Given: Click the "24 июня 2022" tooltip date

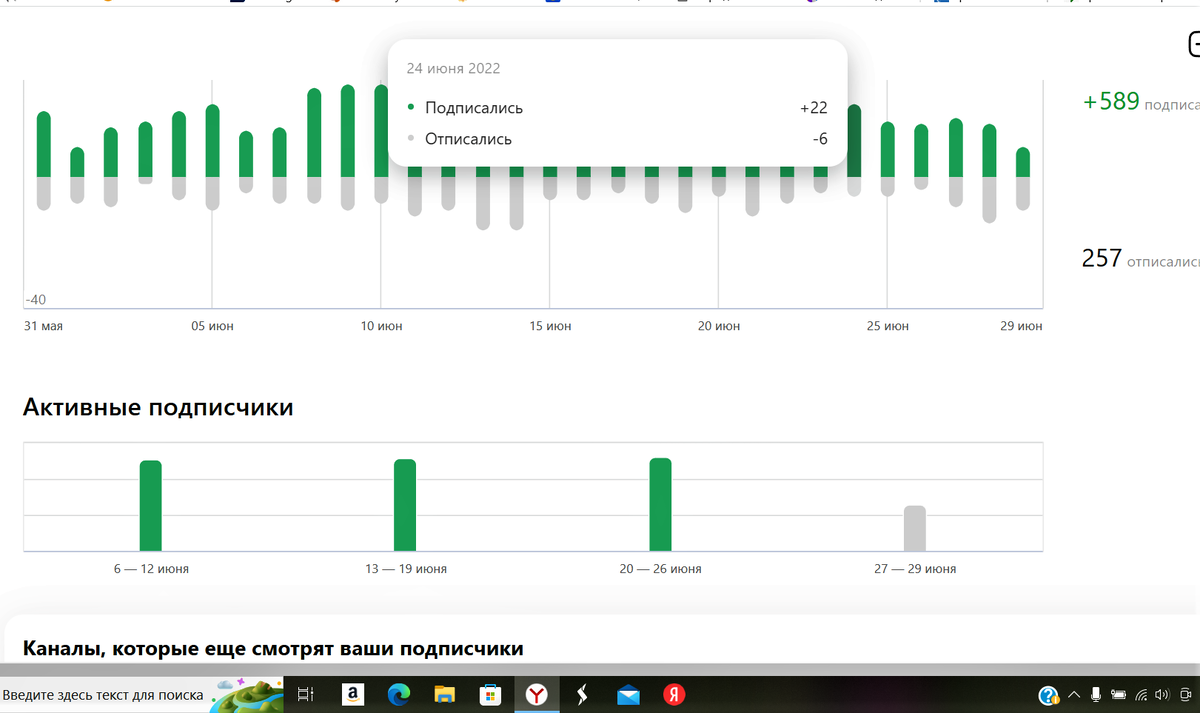Looking at the screenshot, I should 453,68.
